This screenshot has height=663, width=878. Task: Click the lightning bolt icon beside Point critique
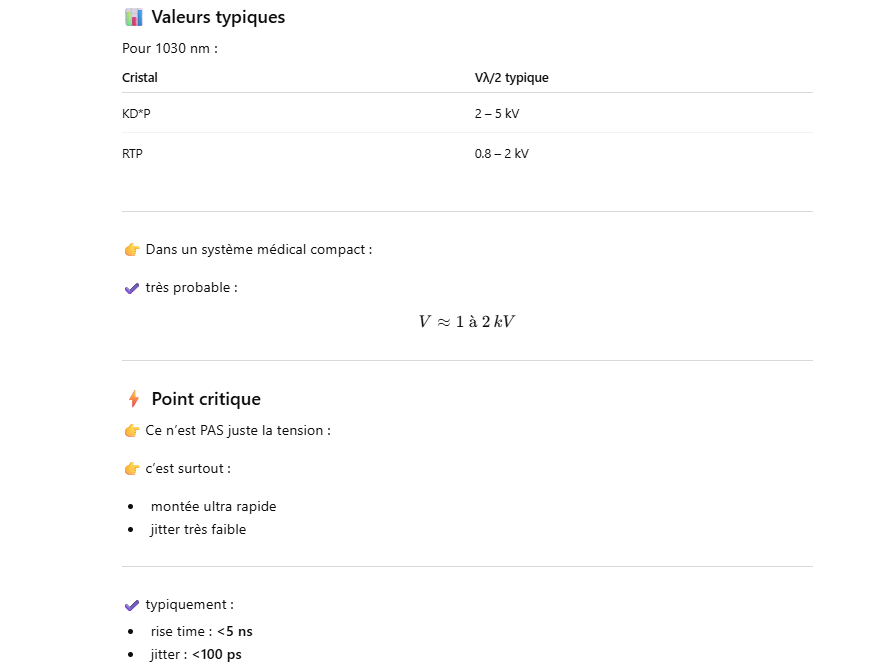pos(133,399)
